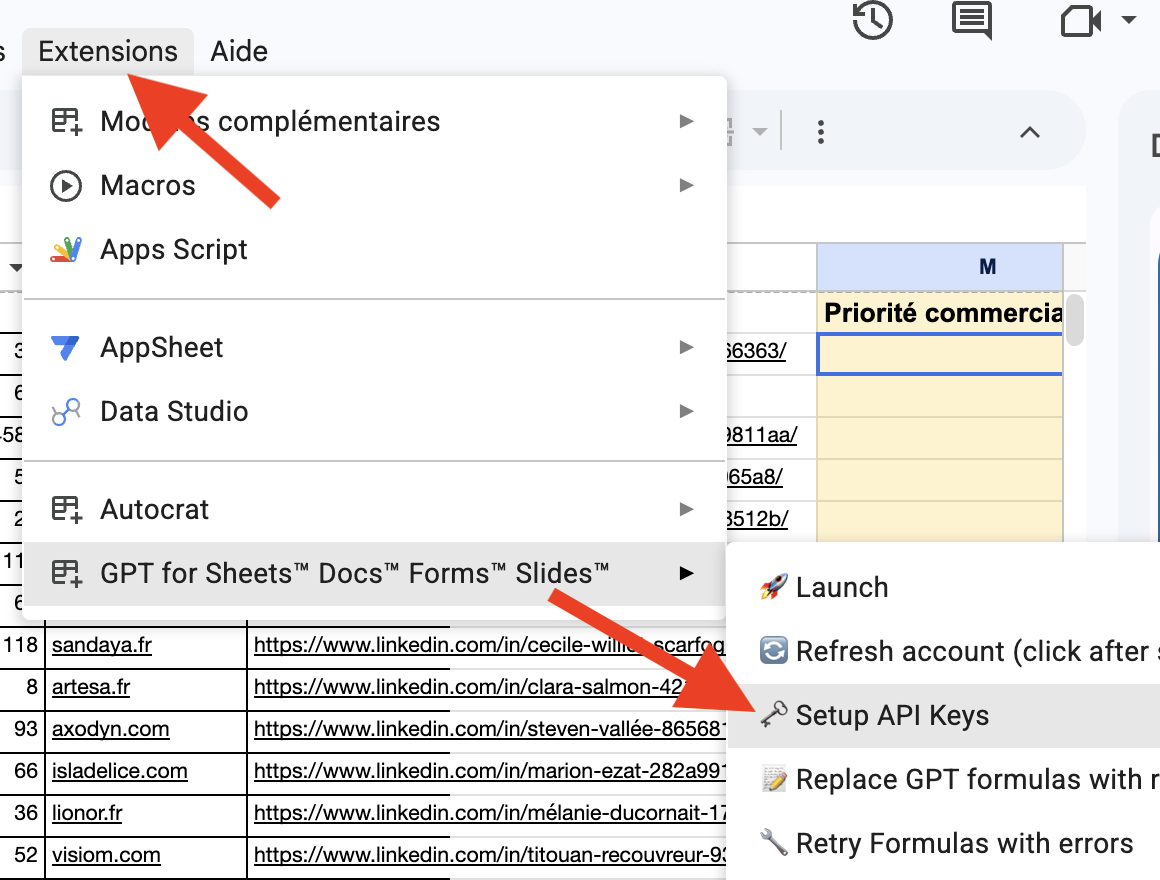The height and width of the screenshot is (880, 1160).
Task: Expand the Modules complémentaires submenu arrow
Action: click(687, 121)
